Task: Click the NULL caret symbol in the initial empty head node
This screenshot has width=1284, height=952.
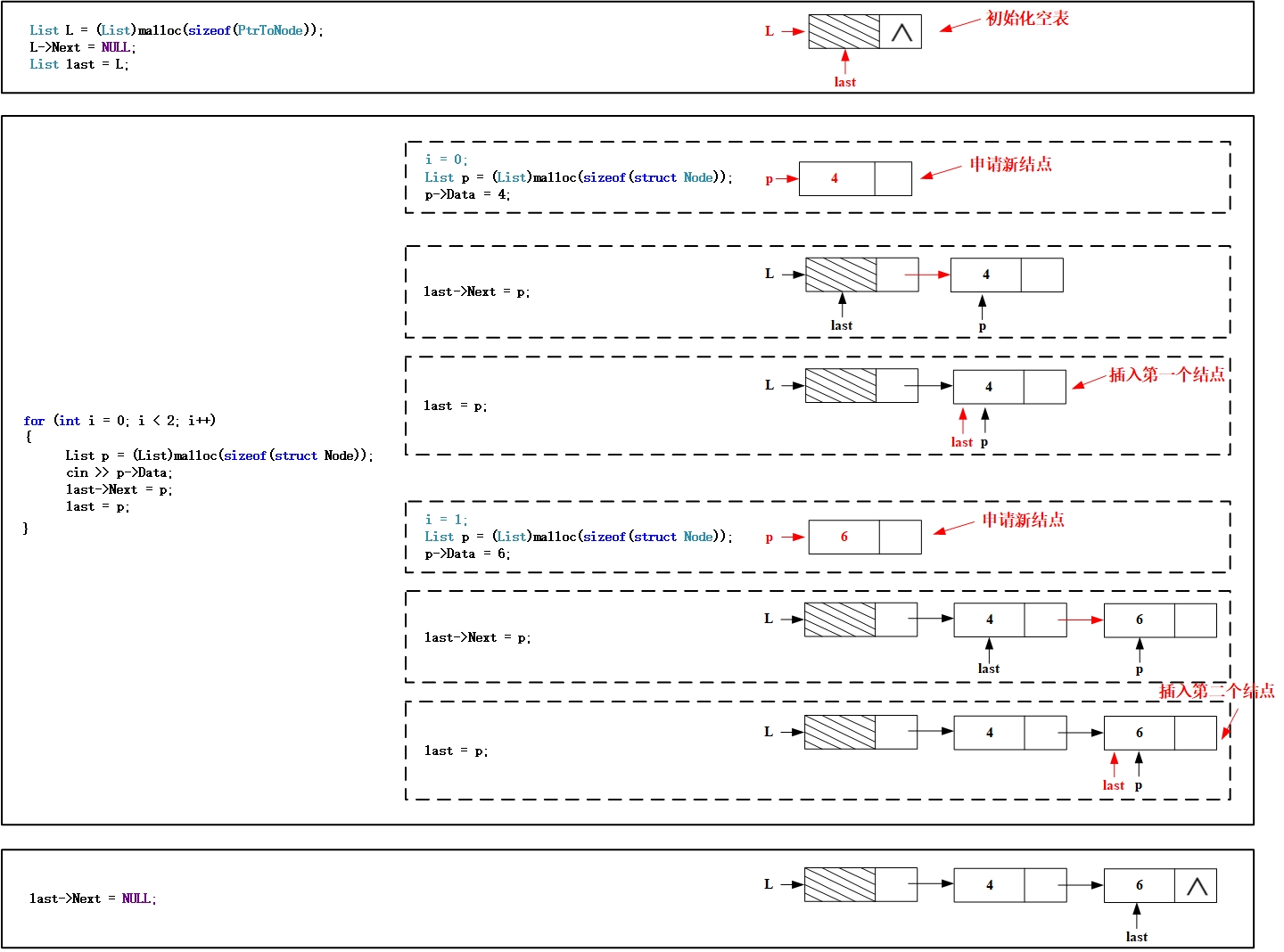Action: pyautogui.click(x=901, y=33)
